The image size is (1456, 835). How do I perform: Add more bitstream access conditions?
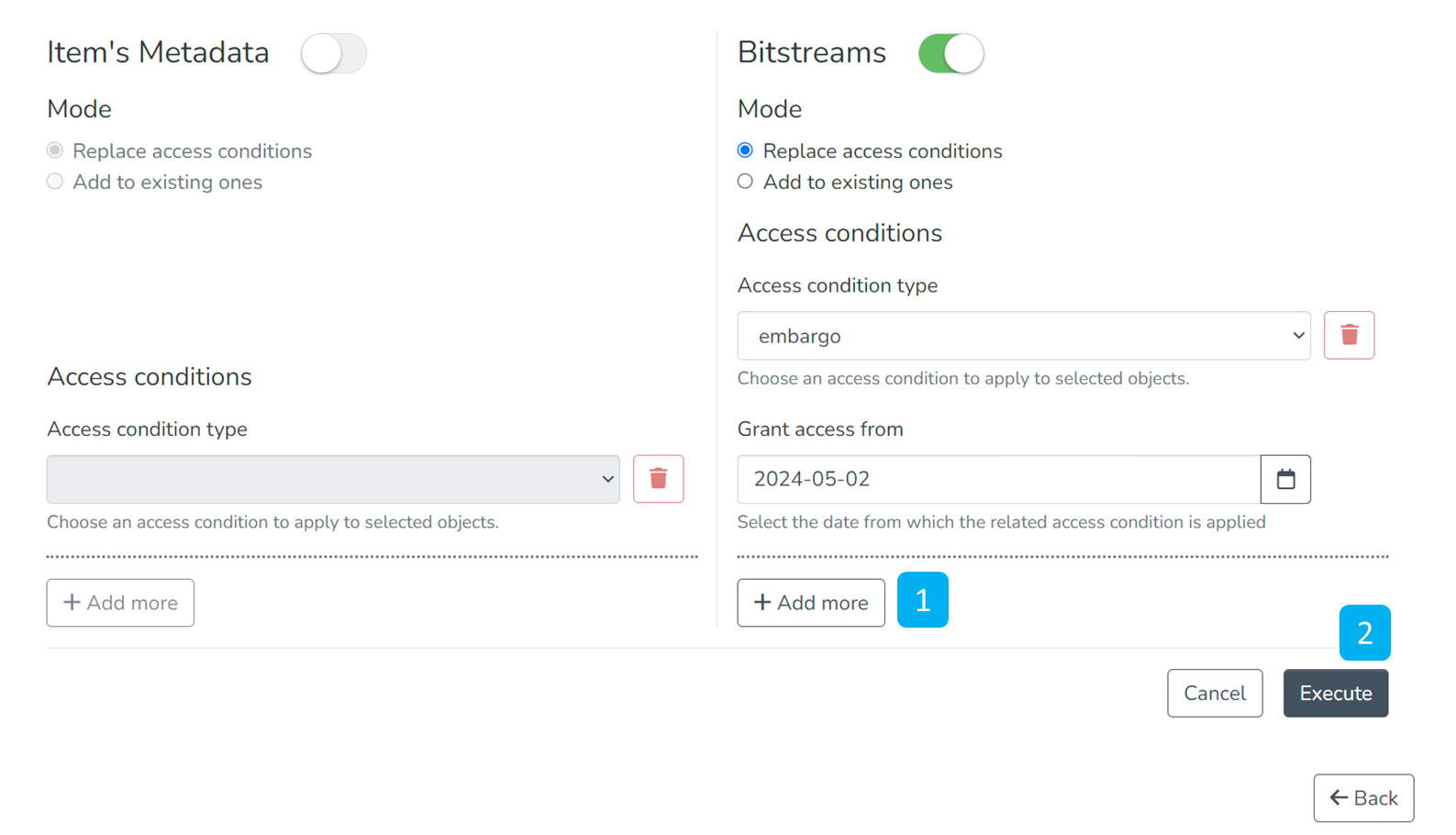pos(810,603)
